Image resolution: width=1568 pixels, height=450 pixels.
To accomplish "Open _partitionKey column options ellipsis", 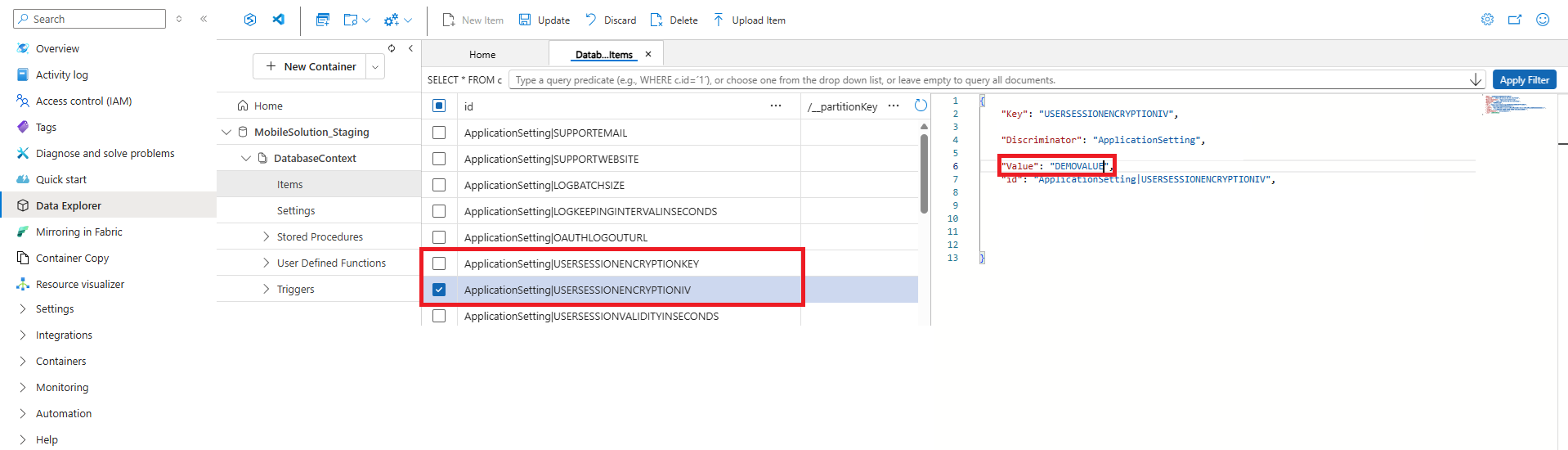I will 894,106.
